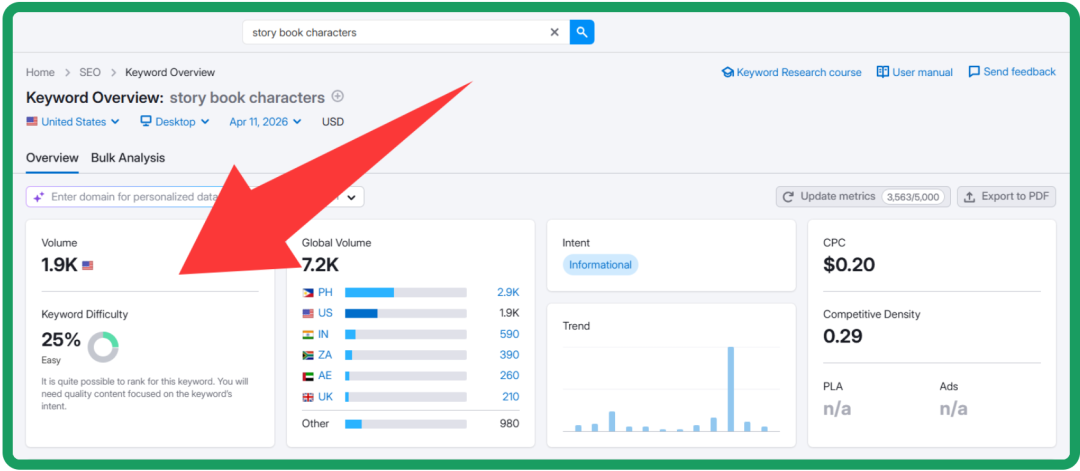Viewport: 1080px width, 471px height.
Task: Click the Export to PDF button
Action: (x=1006, y=197)
